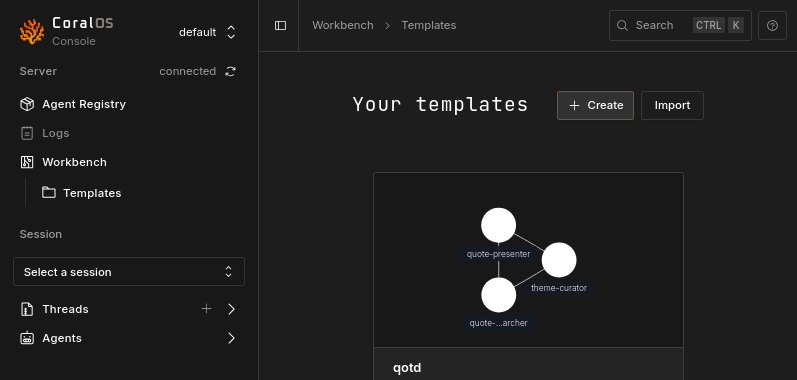
Task: Click the Your templates heading
Action: 440,105
